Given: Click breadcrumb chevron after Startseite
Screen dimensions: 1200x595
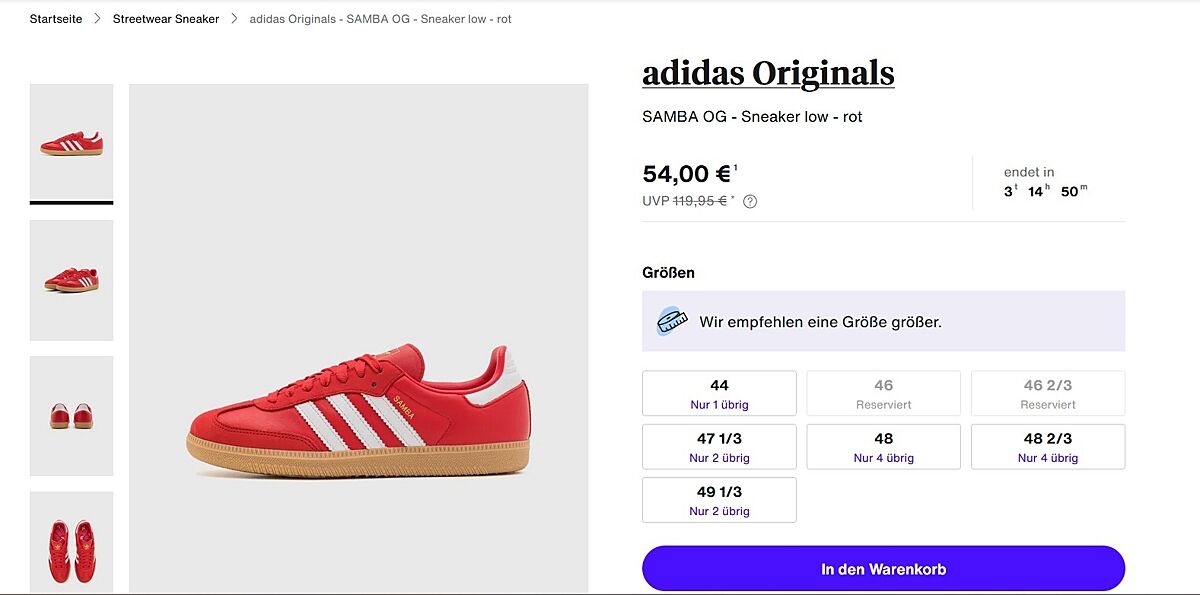Looking at the screenshot, I should pyautogui.click(x=97, y=19).
